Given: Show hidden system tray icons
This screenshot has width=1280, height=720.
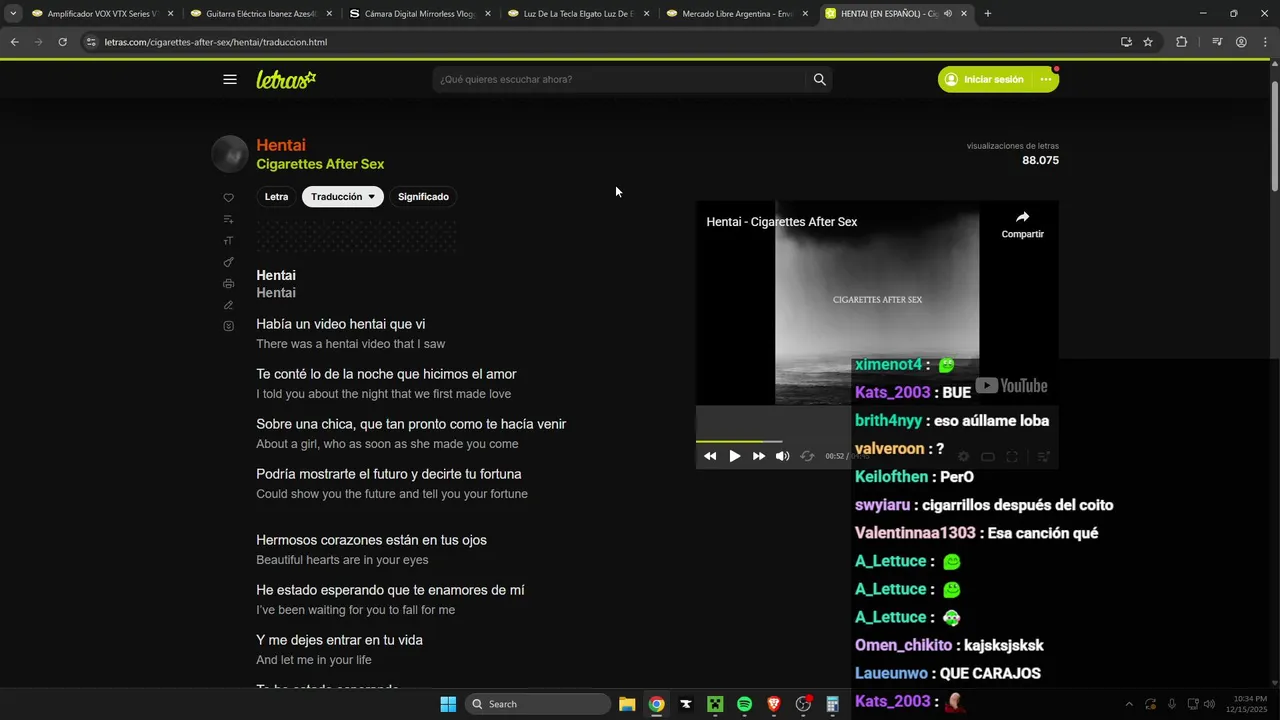Looking at the screenshot, I should (x=1129, y=704).
